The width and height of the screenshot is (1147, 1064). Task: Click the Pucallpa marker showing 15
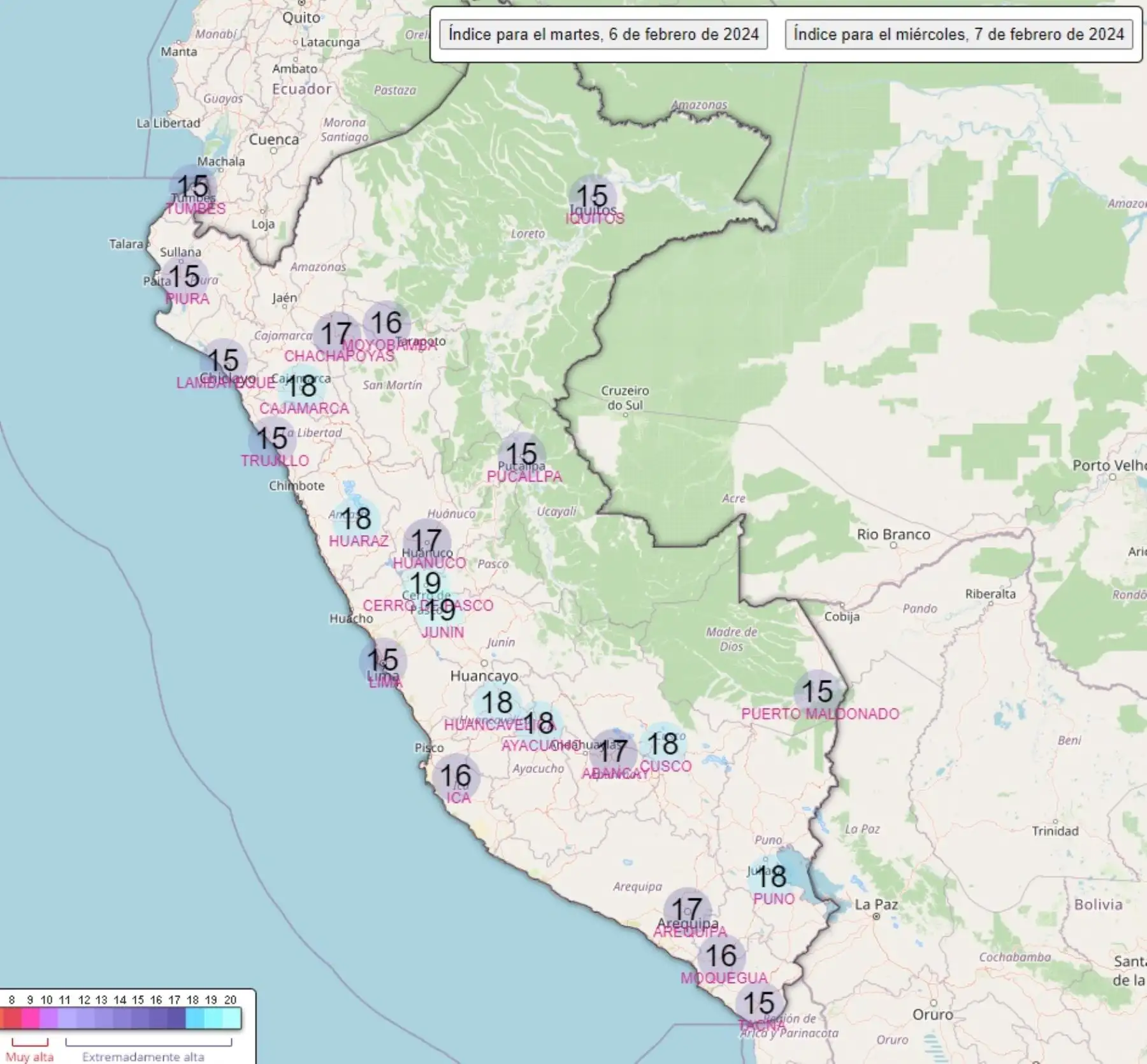521,455
